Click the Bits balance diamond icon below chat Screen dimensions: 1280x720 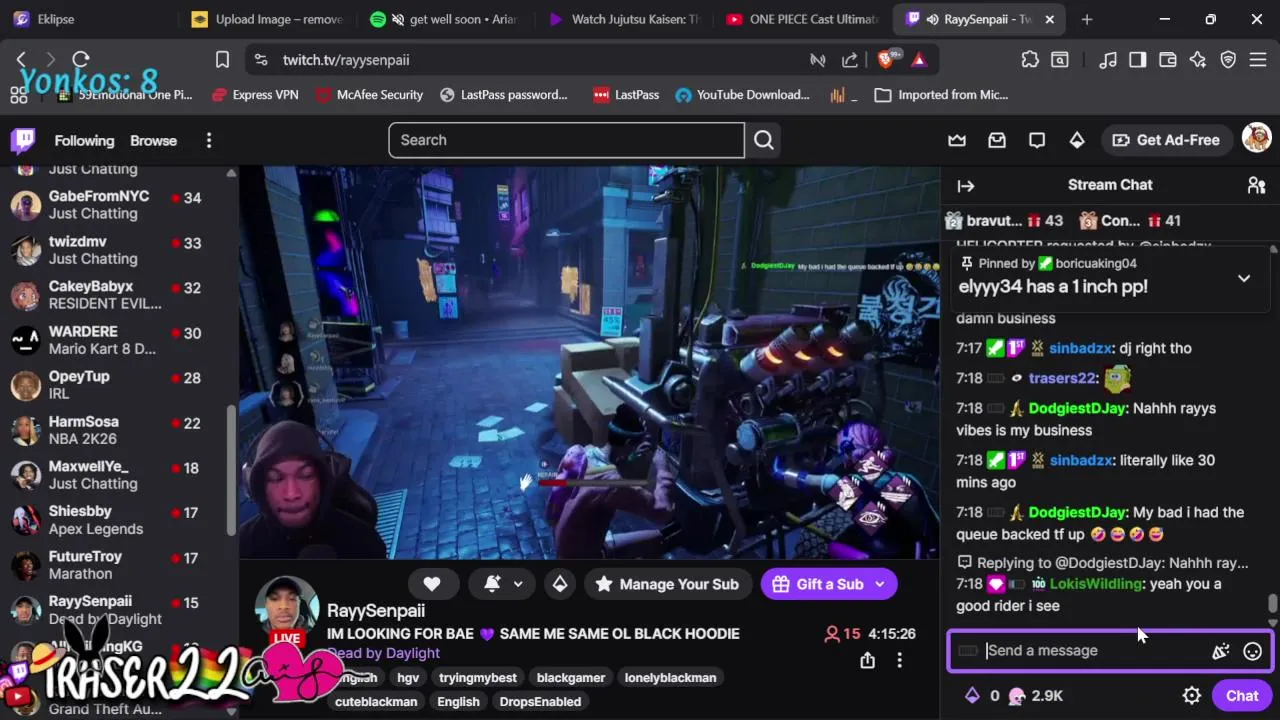(972, 696)
